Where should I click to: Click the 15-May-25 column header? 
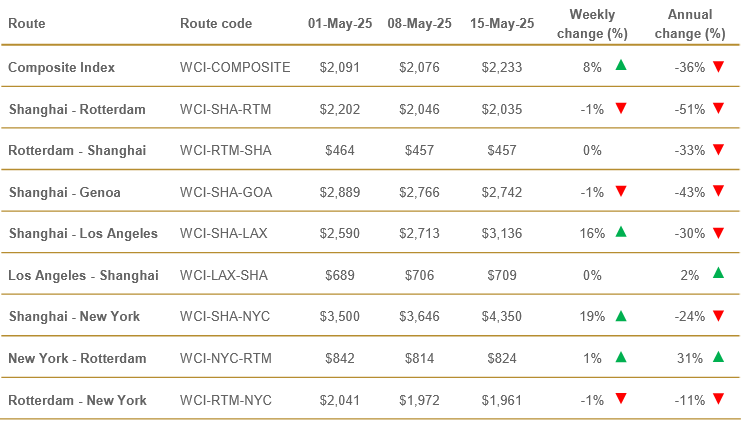(x=502, y=23)
